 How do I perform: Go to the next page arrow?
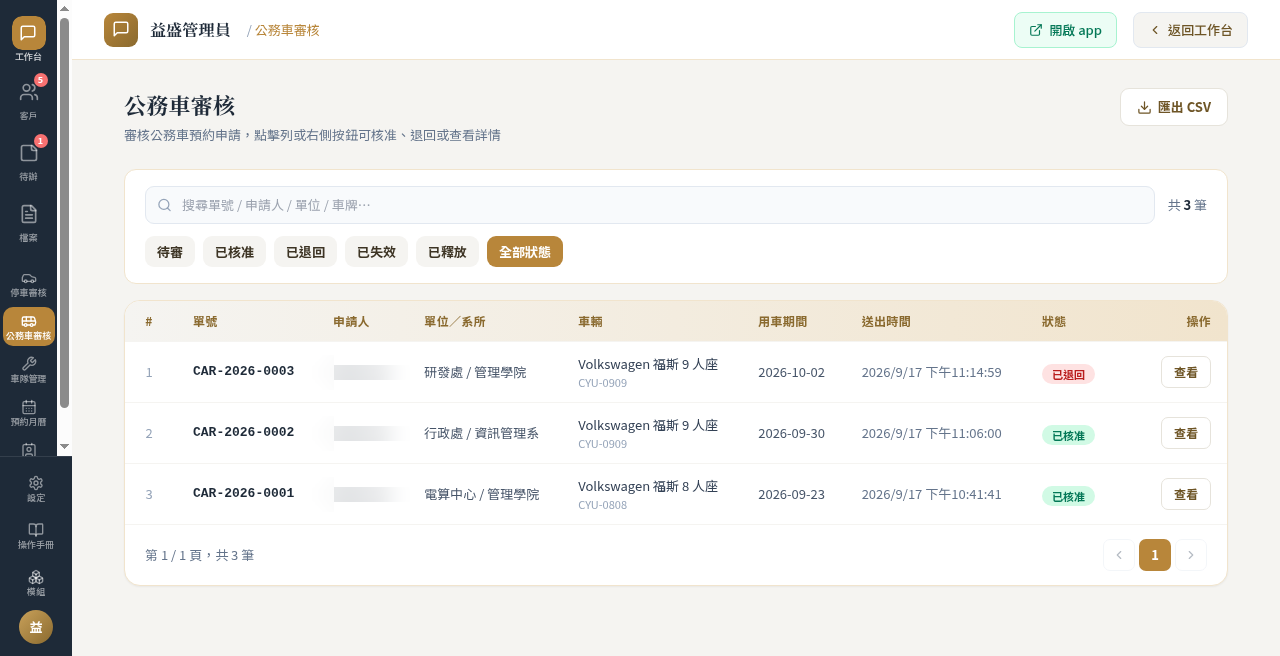click(1191, 555)
